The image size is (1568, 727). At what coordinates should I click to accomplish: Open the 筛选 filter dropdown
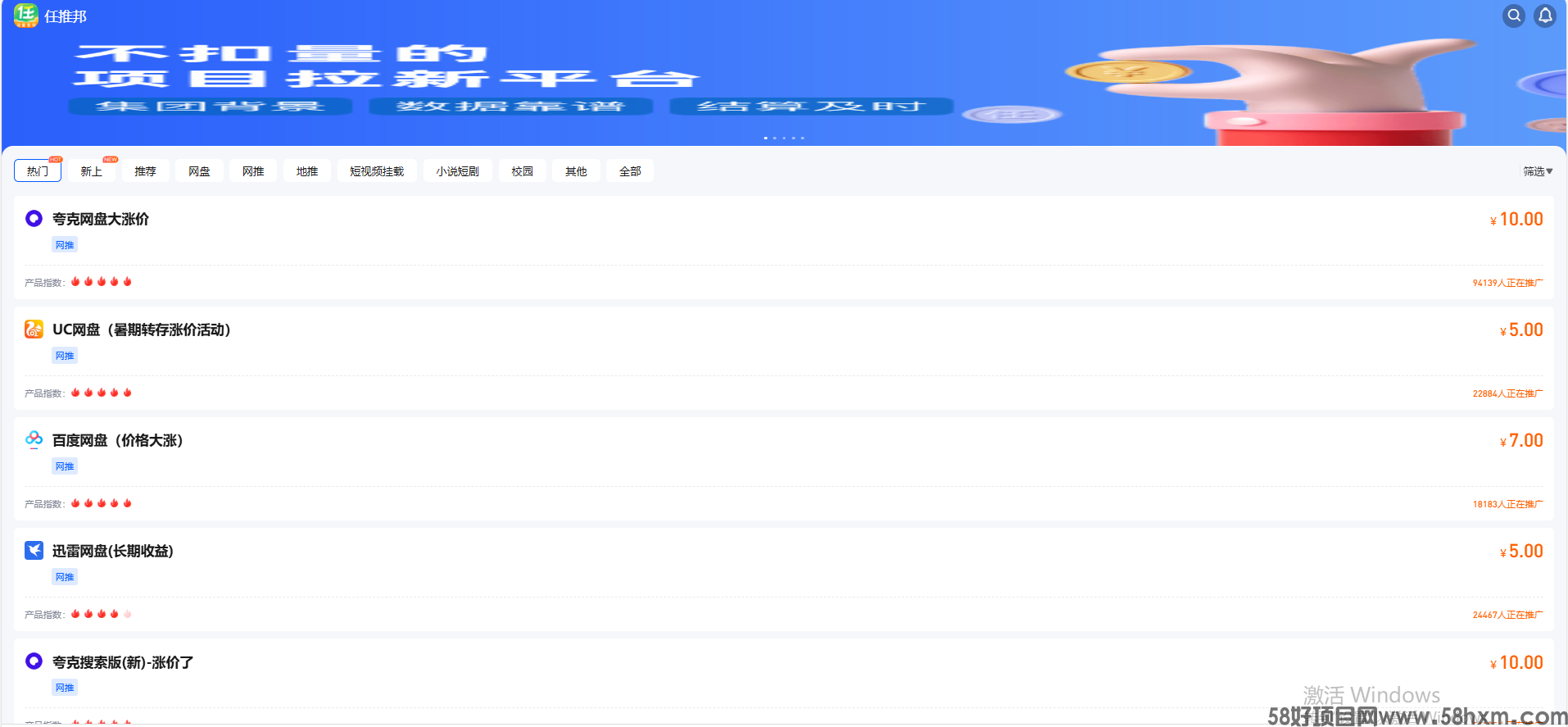[1538, 171]
